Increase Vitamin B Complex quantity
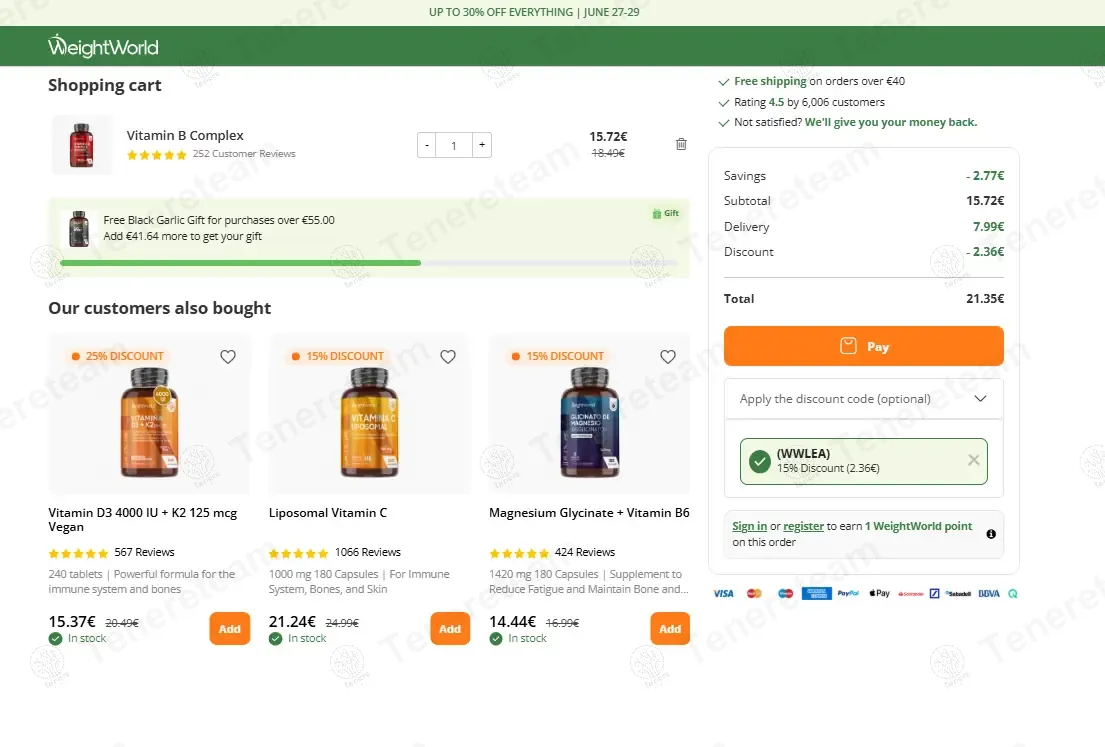 pos(482,145)
